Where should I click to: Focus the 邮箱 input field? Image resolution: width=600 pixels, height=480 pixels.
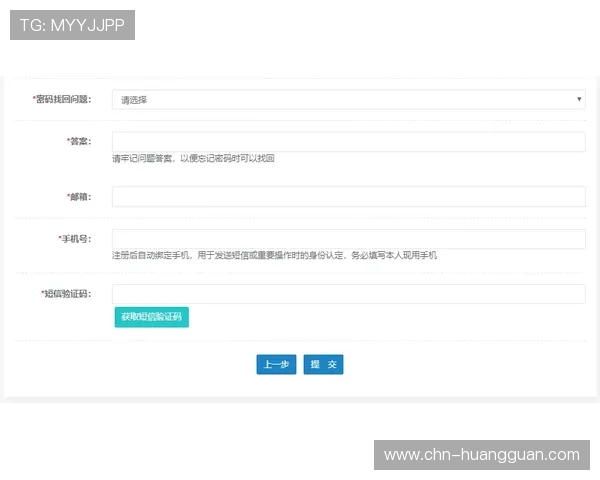tap(349, 197)
